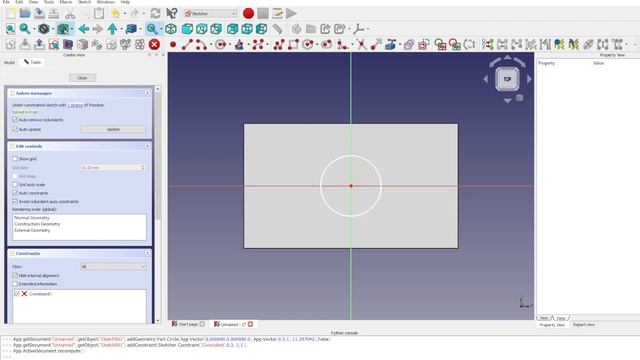Viewport: 640px width, 360px height.
Task: Uncheck the Constraint1 list item checkbox
Action: [17, 294]
